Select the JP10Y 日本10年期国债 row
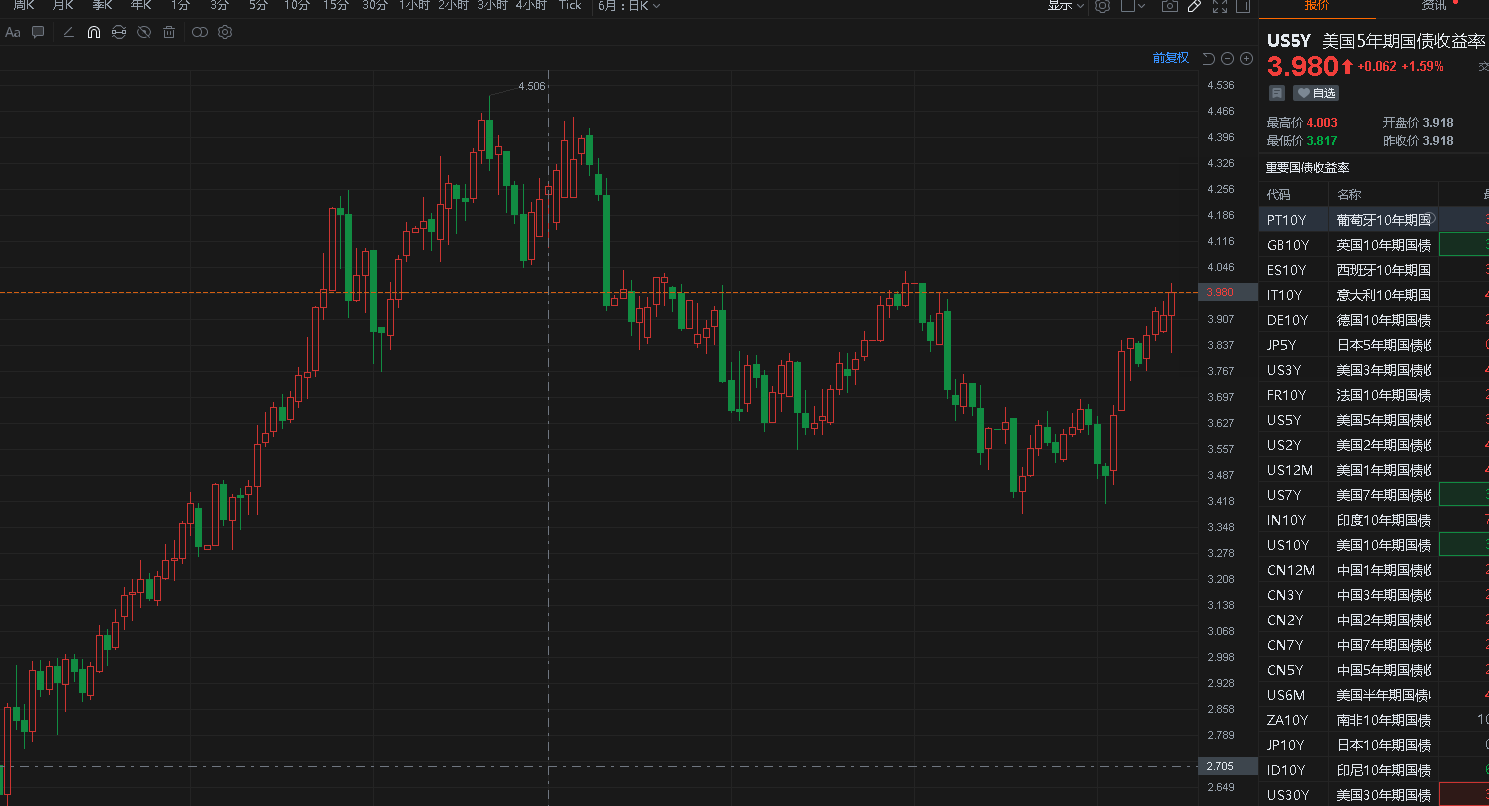Screen dimensions: 1489x806 tap(1374, 744)
